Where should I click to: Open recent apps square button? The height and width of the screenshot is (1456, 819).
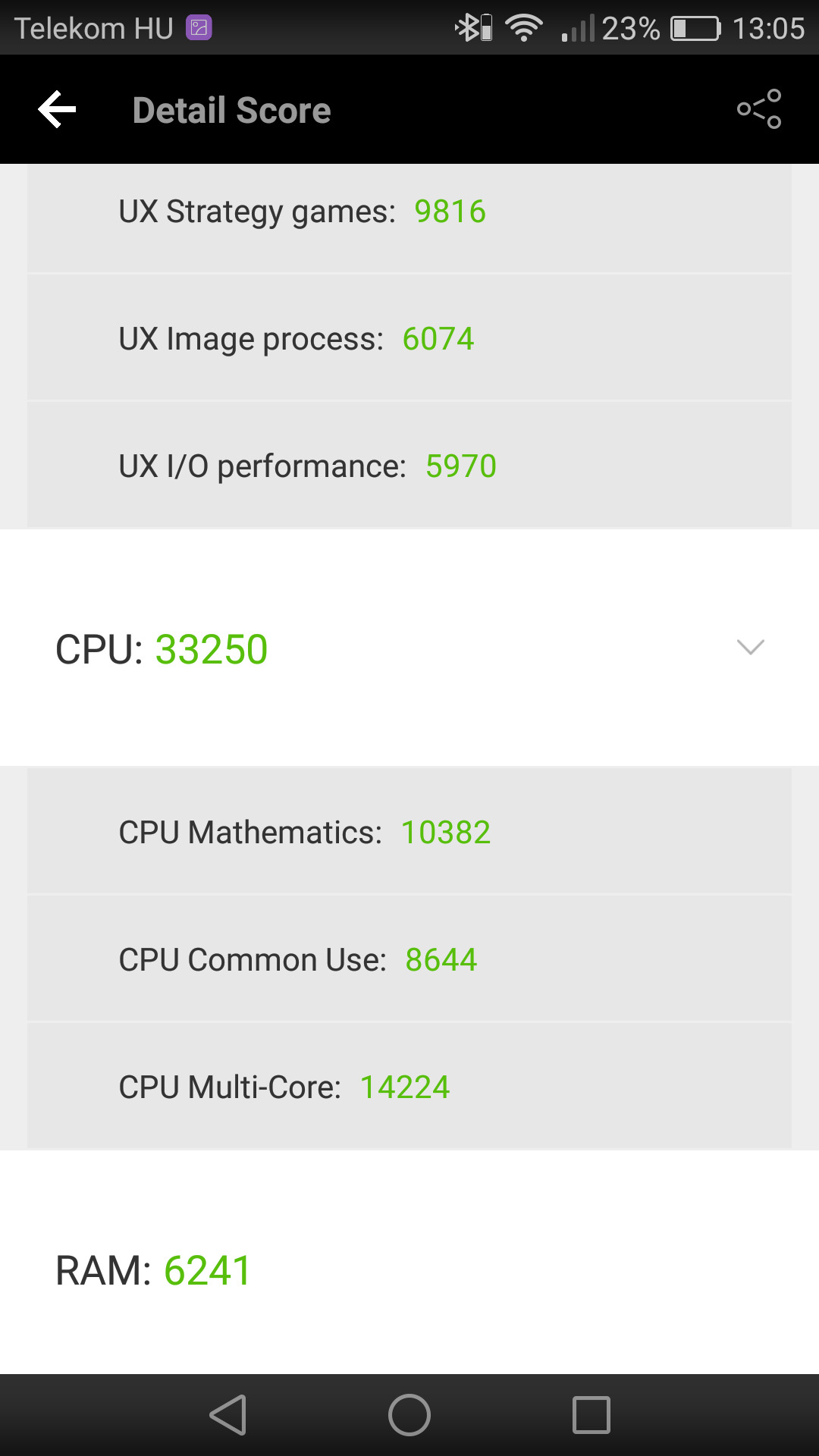pos(591,1415)
